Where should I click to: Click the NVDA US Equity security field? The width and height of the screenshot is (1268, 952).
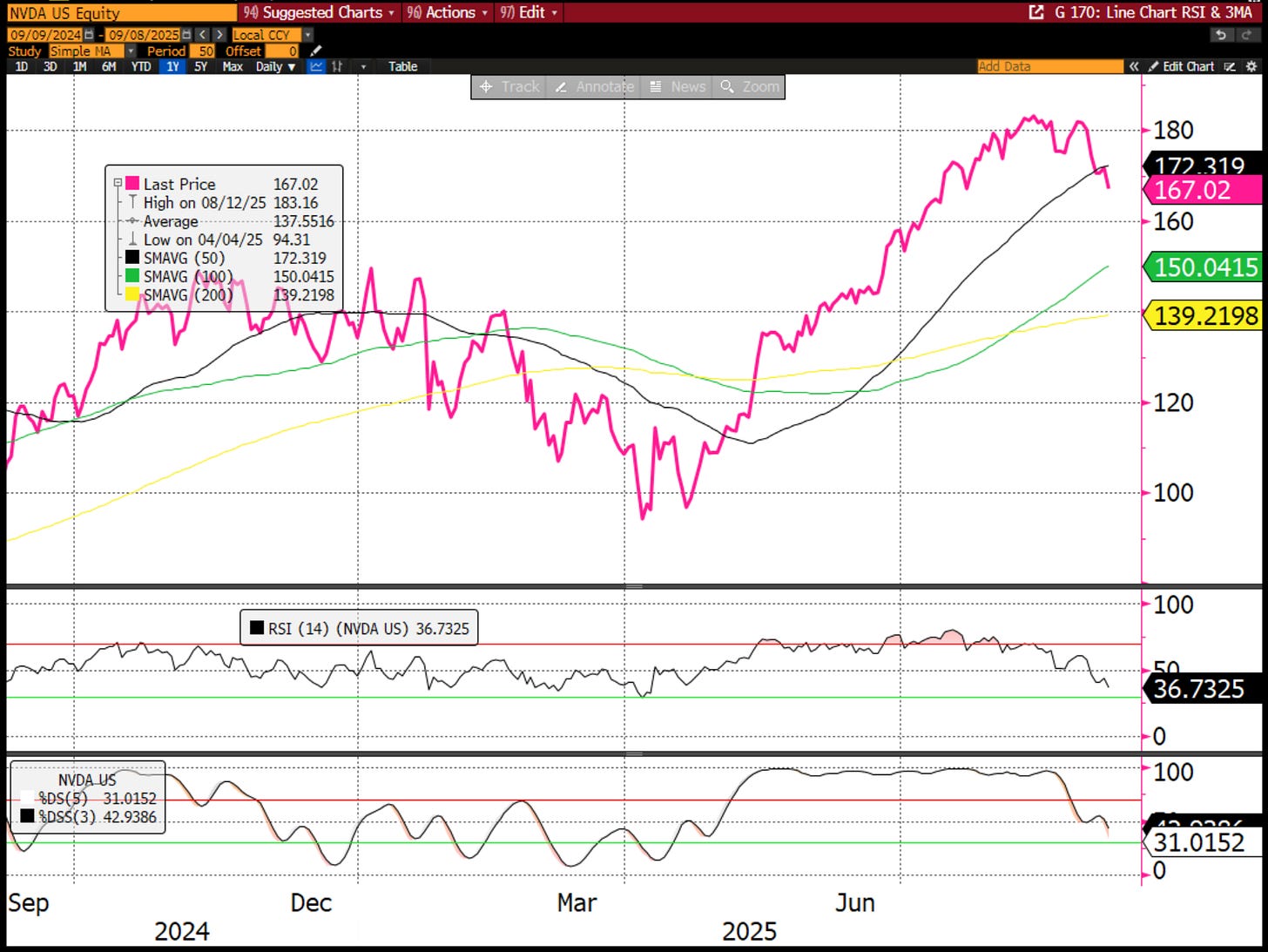121,12
